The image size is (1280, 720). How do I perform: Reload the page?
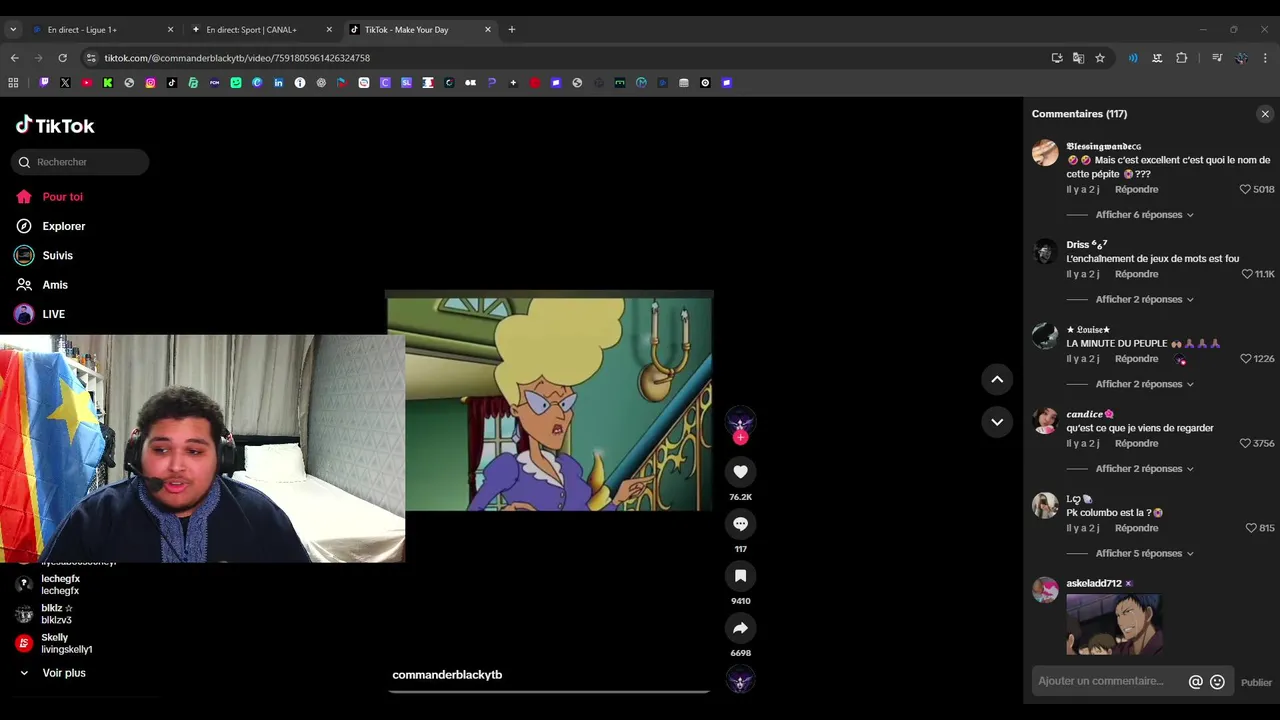pyautogui.click(x=62, y=58)
